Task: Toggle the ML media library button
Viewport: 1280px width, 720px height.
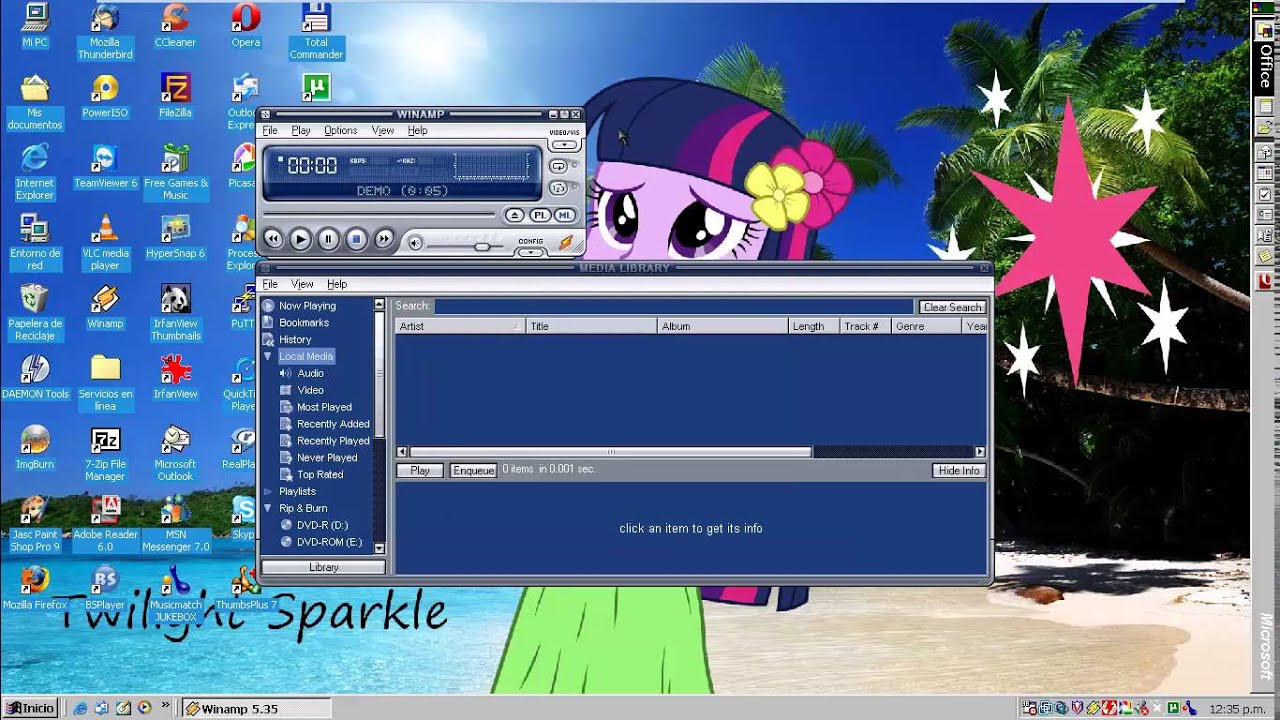Action: point(565,215)
